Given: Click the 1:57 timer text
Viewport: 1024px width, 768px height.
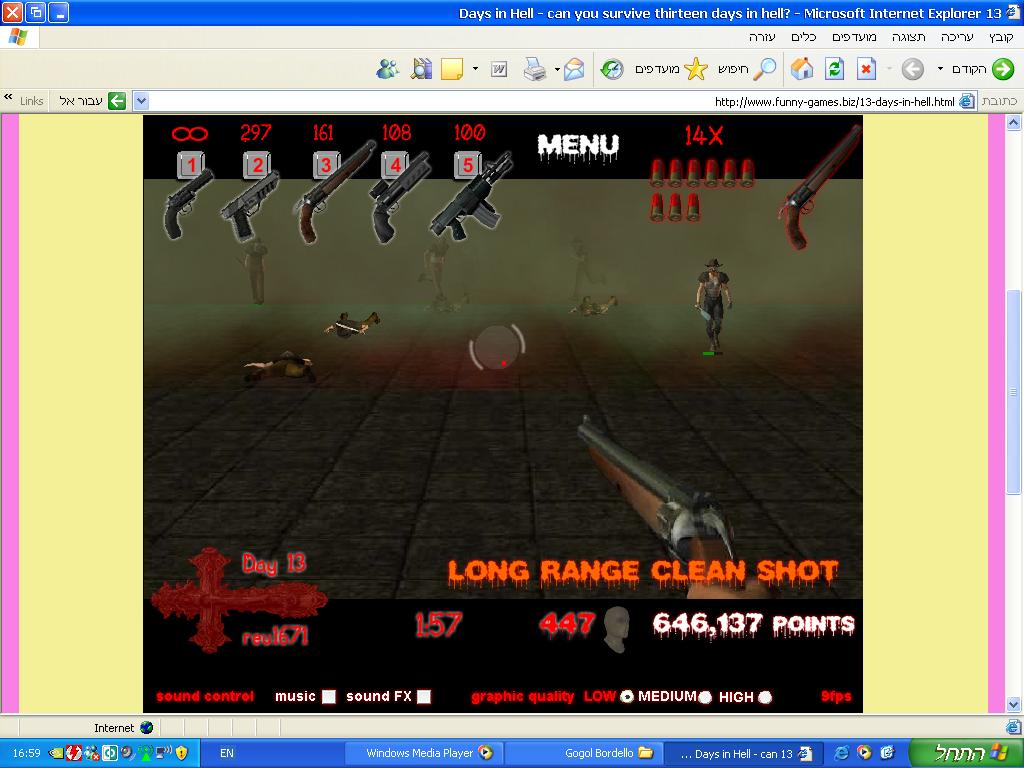Looking at the screenshot, I should click(x=438, y=625).
